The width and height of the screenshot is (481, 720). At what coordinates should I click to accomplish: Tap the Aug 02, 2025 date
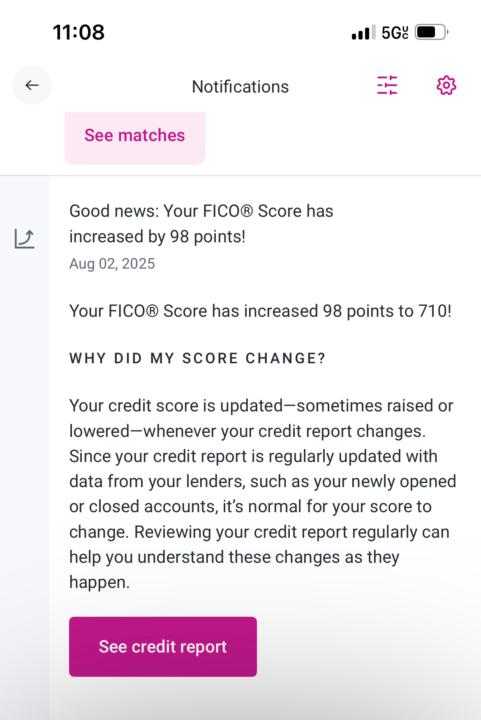coord(112,264)
